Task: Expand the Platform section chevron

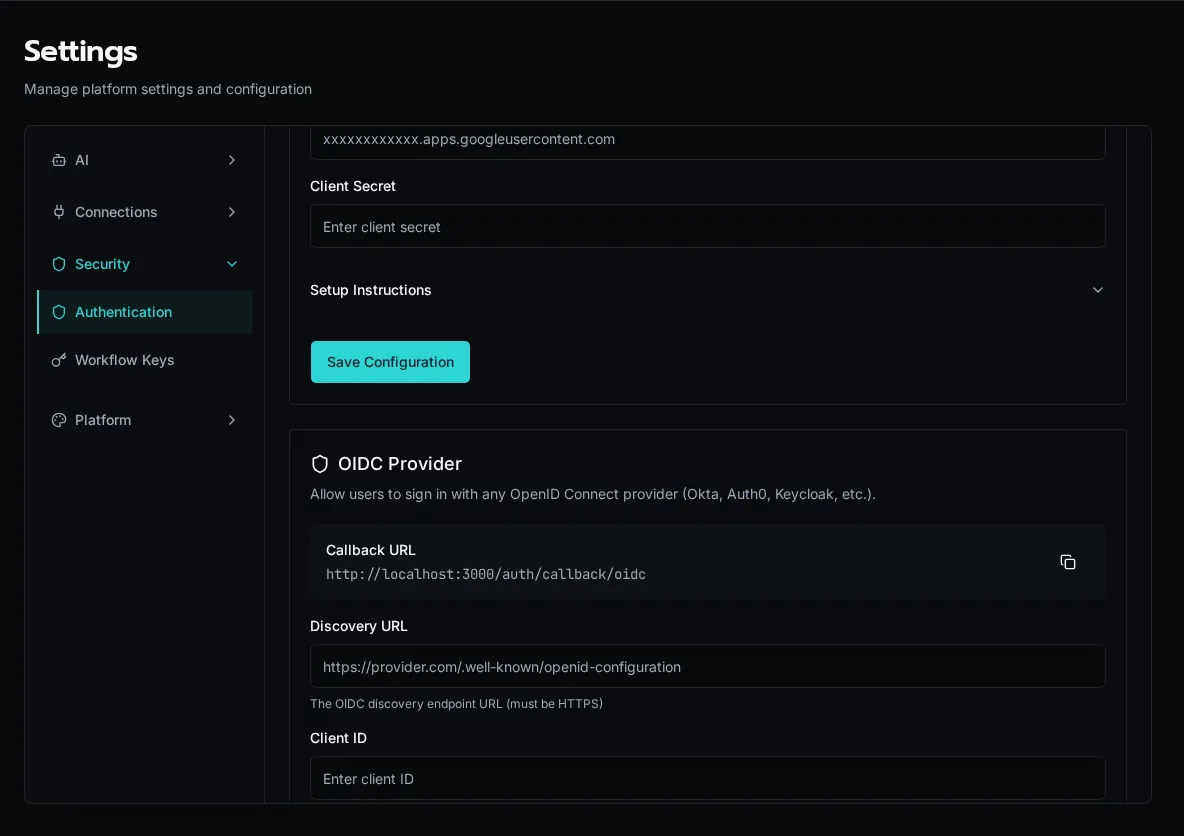Action: coord(232,420)
